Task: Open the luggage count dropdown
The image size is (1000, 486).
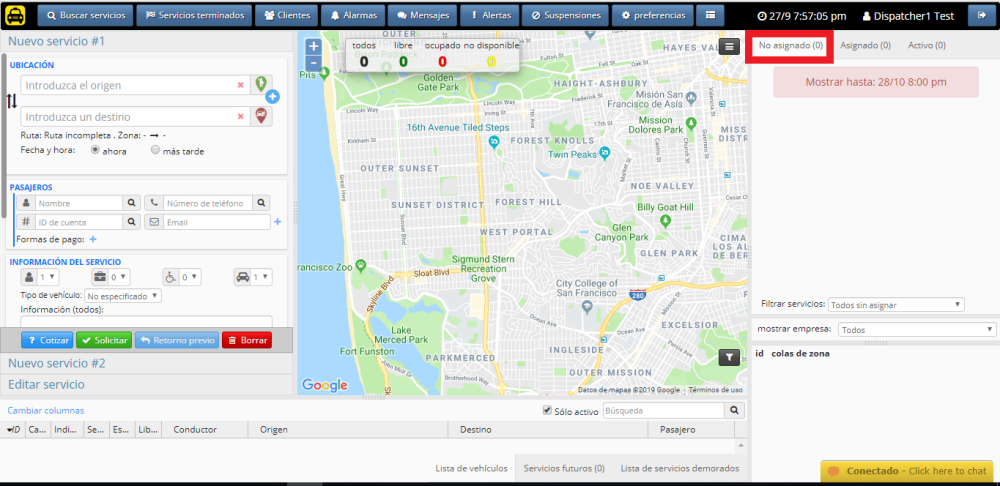Action: 119,277
